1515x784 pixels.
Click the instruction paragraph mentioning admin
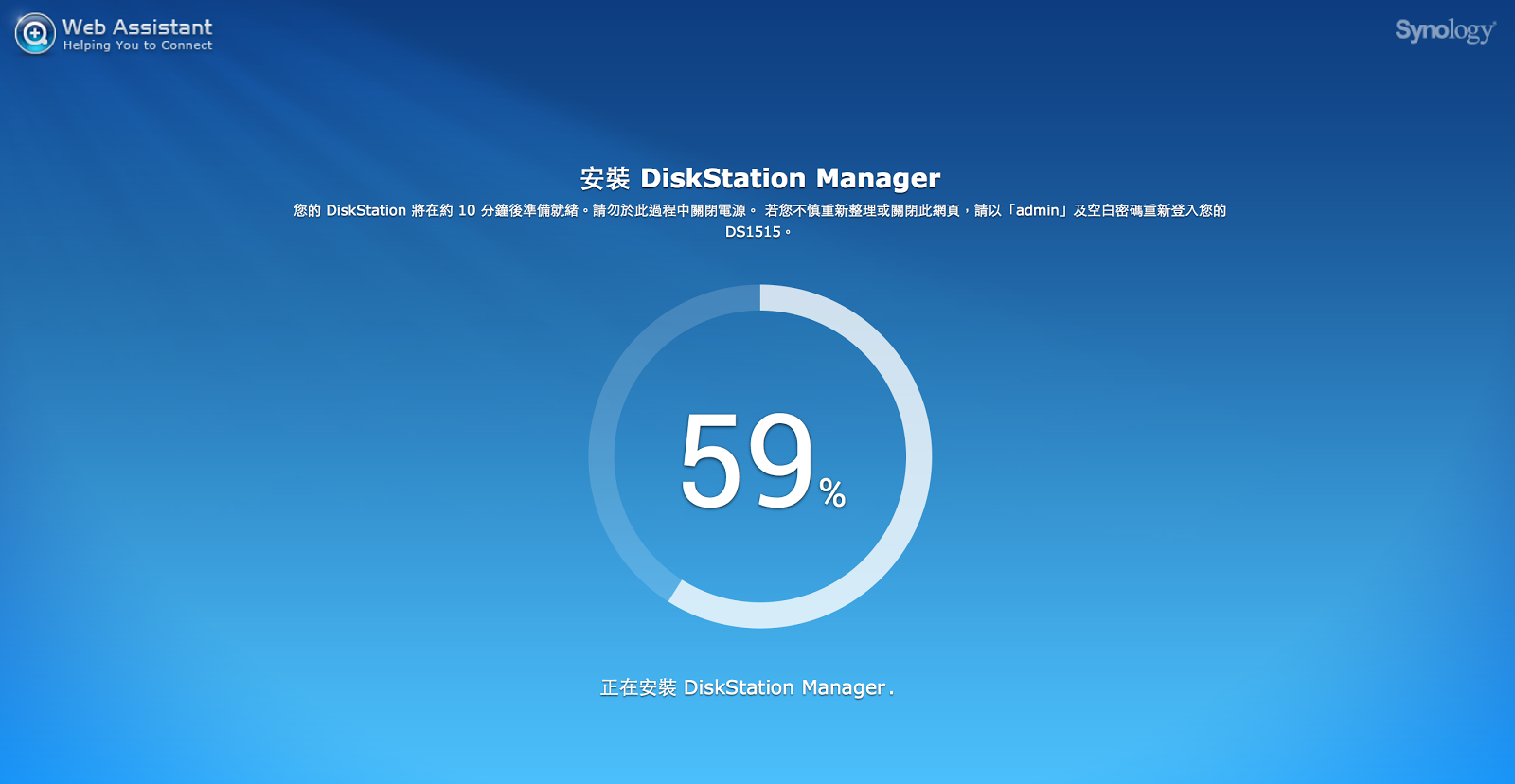759,221
